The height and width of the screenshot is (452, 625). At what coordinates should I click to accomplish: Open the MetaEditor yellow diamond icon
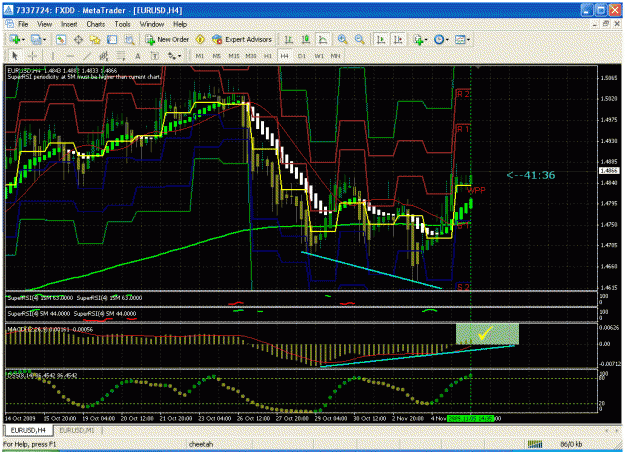[200, 39]
